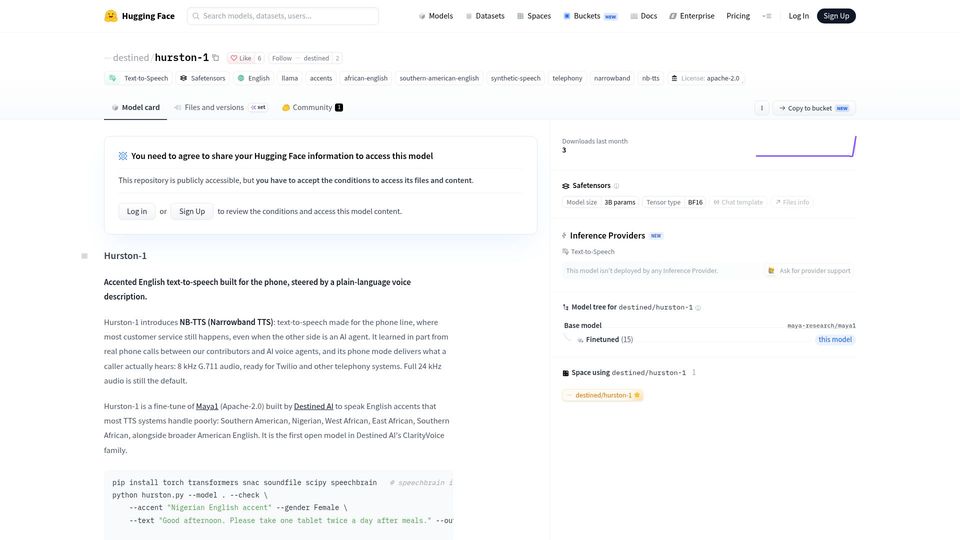Viewport: 960px width, 540px height.
Task: Select the Safetensors tag
Action: (203, 78)
